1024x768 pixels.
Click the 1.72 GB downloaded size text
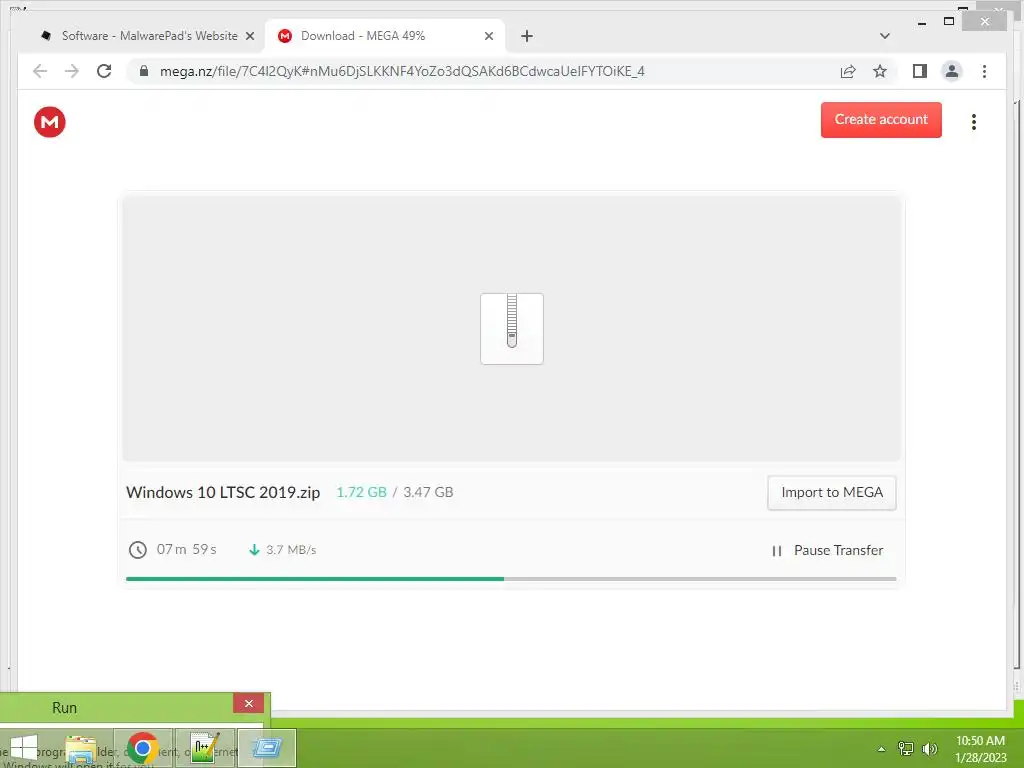pyautogui.click(x=362, y=492)
